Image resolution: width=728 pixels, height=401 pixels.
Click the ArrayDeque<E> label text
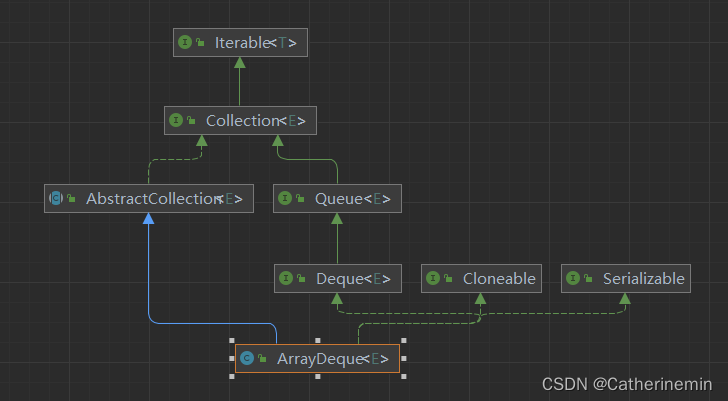(333, 358)
